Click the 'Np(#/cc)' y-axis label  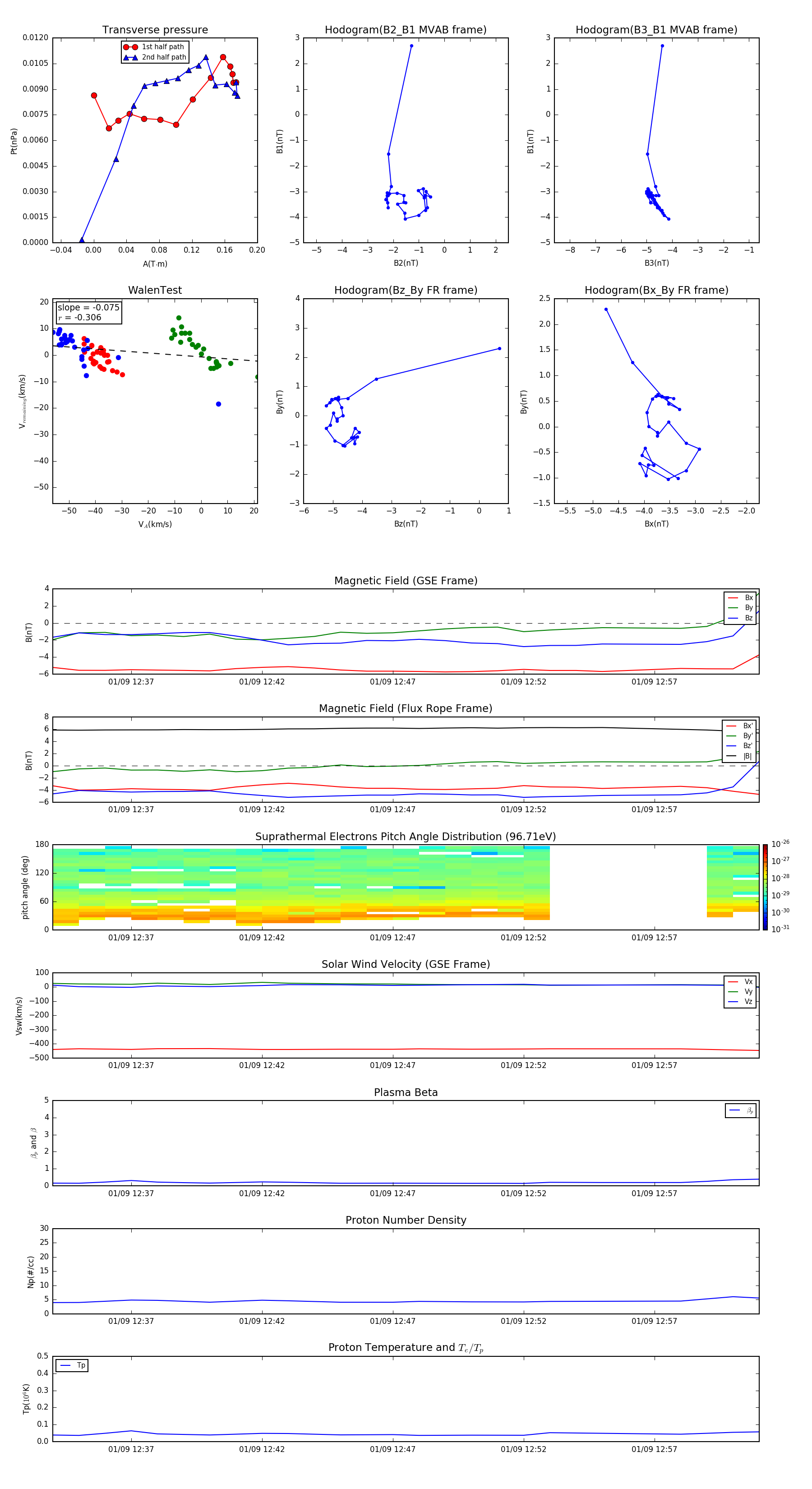31,1272
